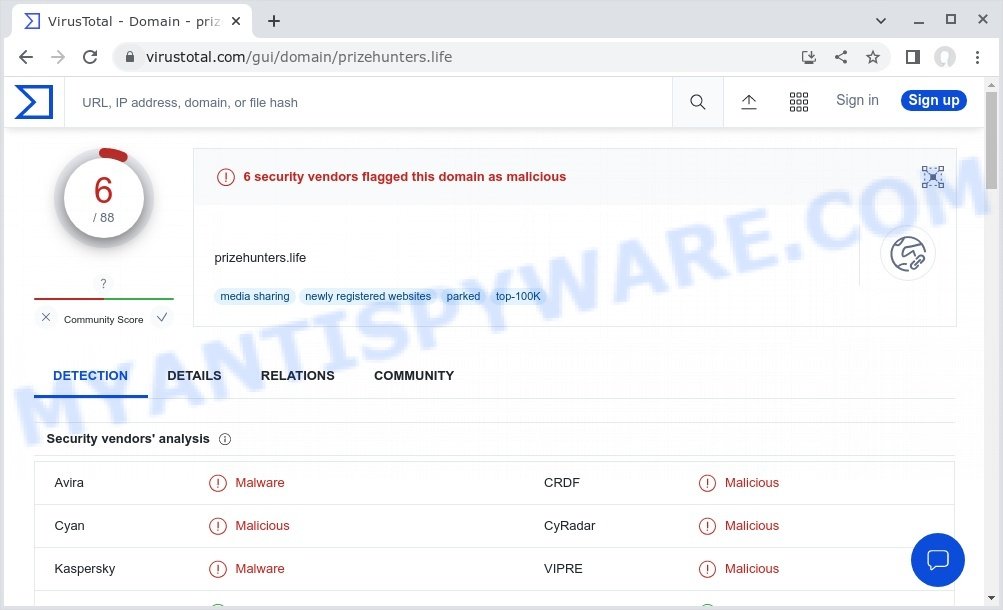
Task: Click the globe link domain icon
Action: coord(908,254)
